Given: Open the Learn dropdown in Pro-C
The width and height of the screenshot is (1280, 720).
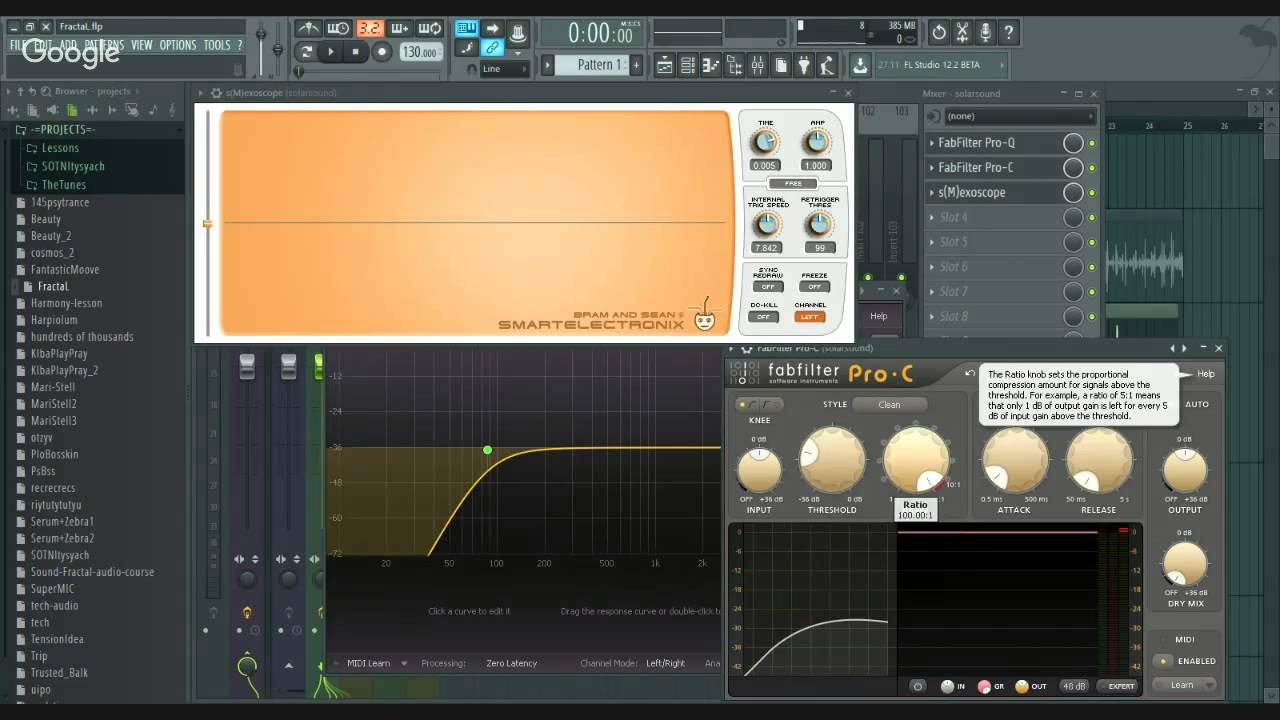Looking at the screenshot, I should [1184, 685].
